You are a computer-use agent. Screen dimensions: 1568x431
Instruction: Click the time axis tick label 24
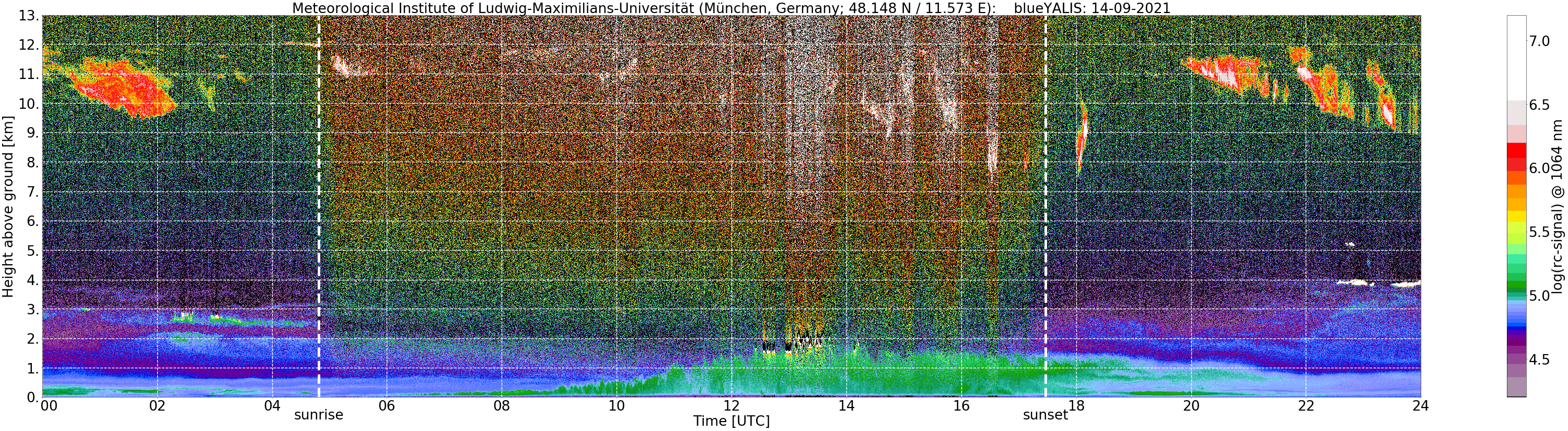click(1421, 406)
